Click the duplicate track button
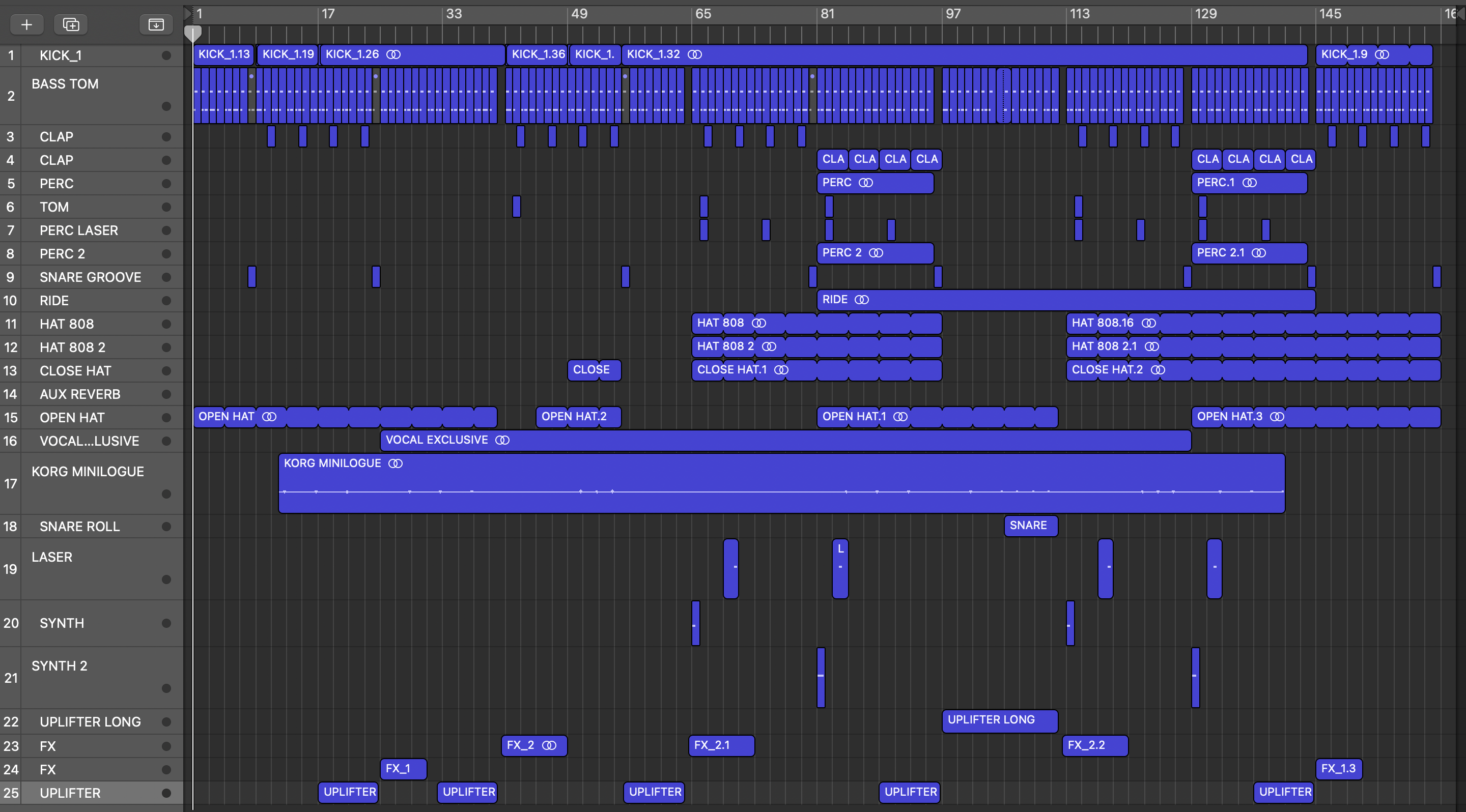Image resolution: width=1466 pixels, height=812 pixels. [x=71, y=24]
